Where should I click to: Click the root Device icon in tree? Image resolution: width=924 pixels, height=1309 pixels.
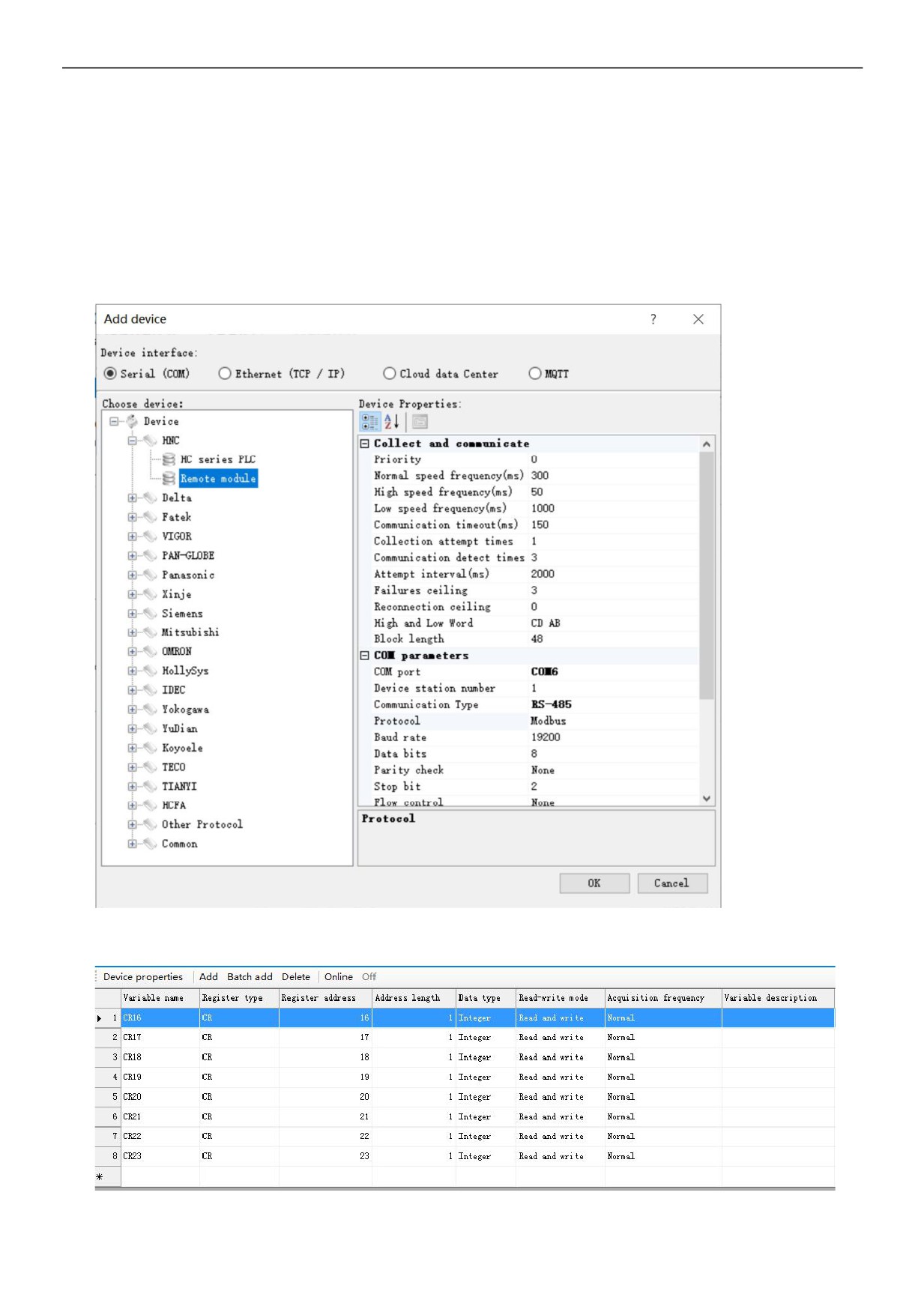(x=133, y=422)
